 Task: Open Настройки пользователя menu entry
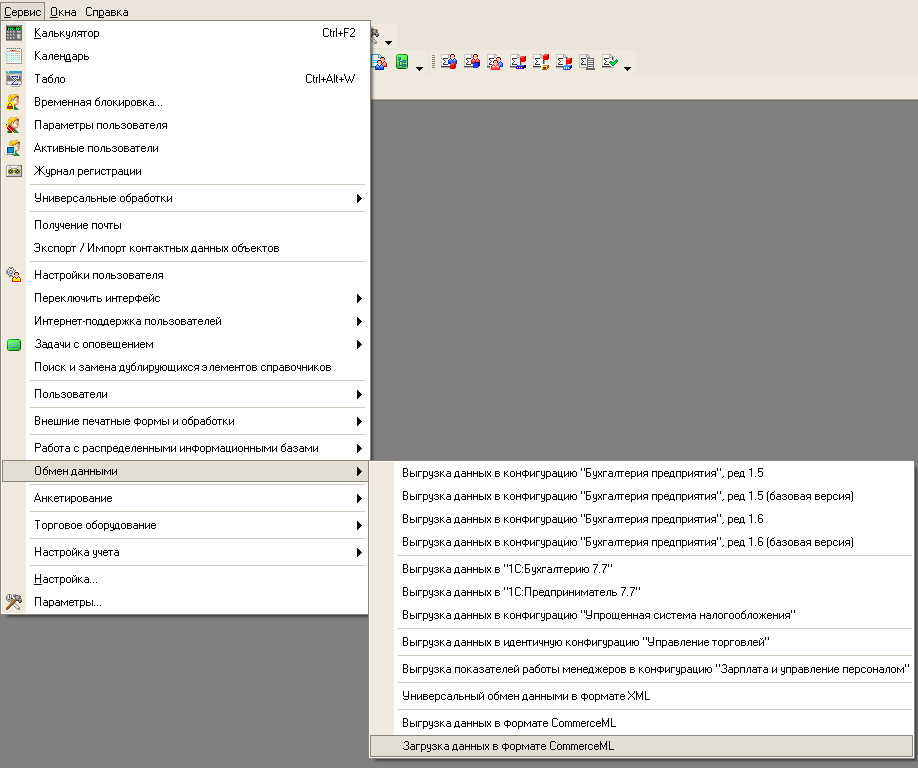(x=98, y=275)
